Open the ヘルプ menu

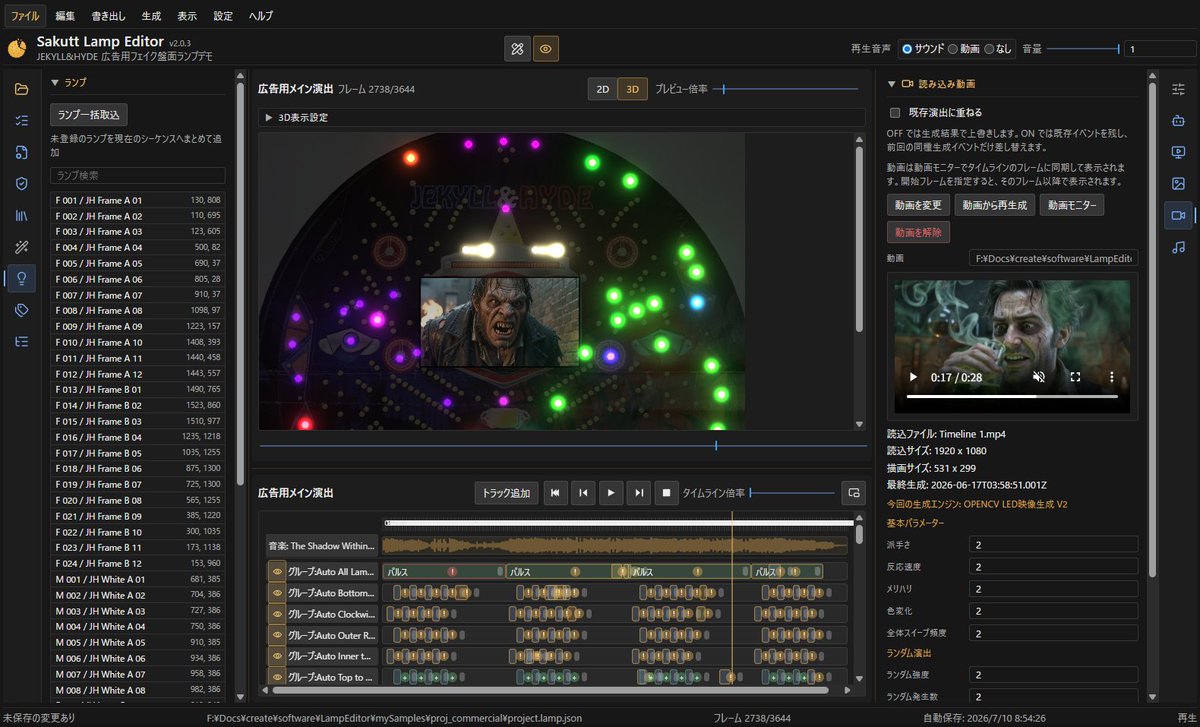pyautogui.click(x=260, y=16)
